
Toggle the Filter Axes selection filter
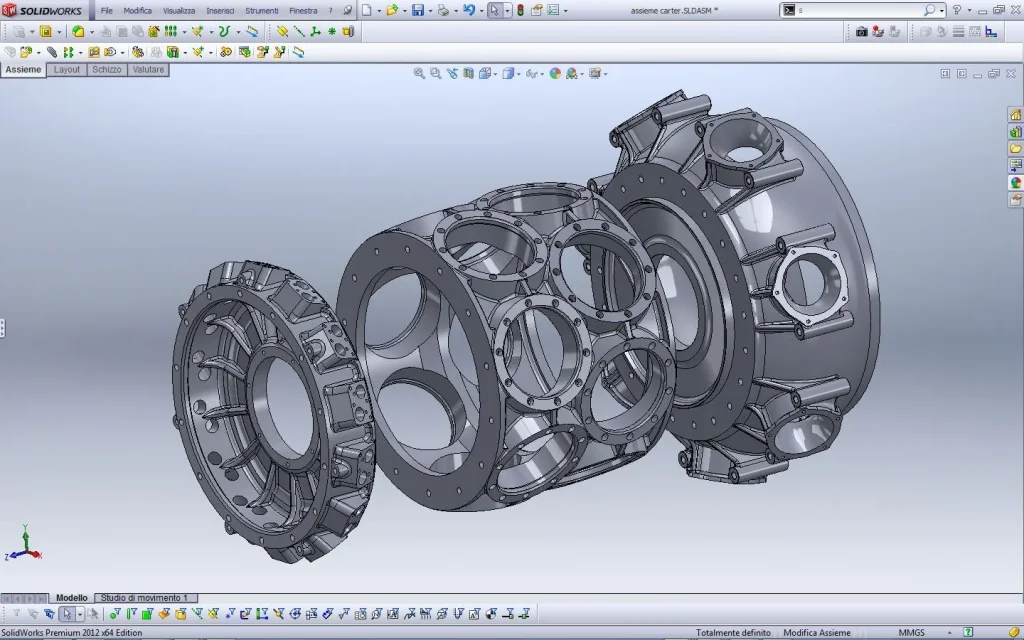point(197,614)
